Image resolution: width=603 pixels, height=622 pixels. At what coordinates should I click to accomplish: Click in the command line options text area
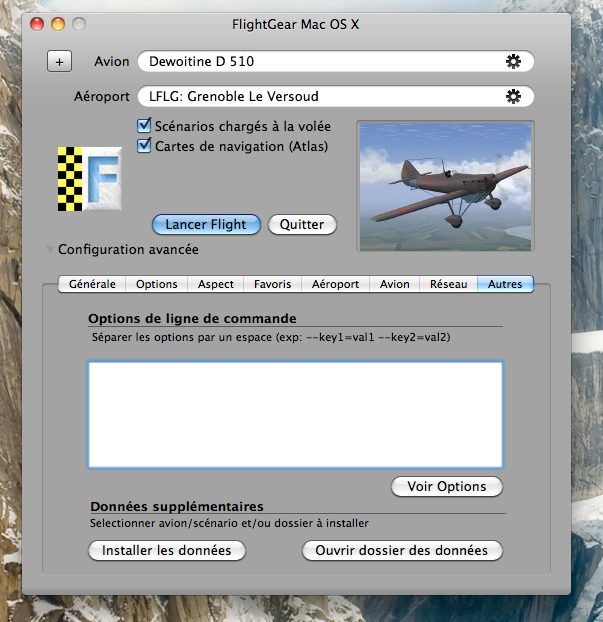pos(295,415)
